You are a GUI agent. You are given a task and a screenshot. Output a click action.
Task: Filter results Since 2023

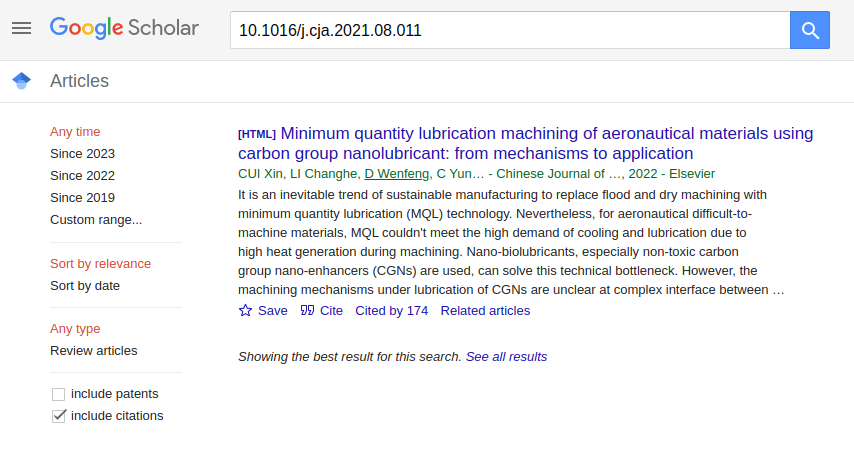point(82,153)
